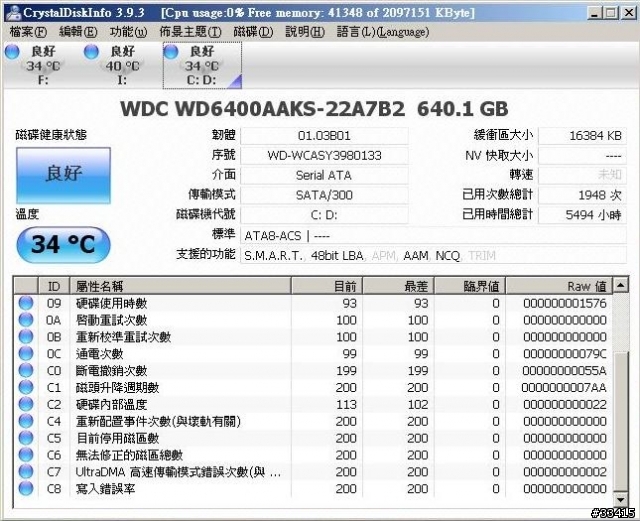Click the 最差 column header
This screenshot has width=640, height=521.
click(398, 286)
